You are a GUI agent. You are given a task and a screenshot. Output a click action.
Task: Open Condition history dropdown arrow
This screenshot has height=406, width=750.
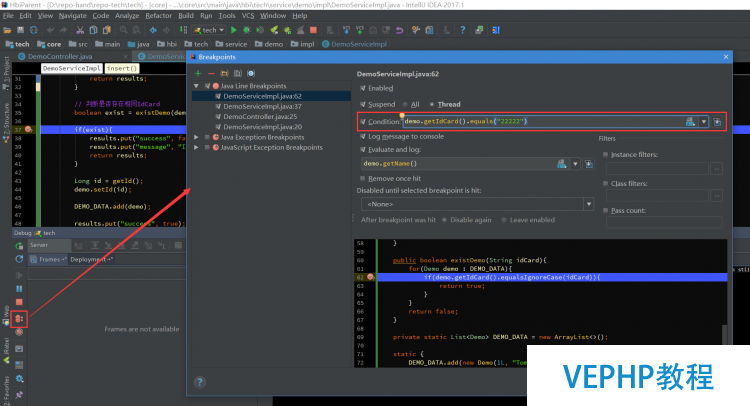(704, 122)
